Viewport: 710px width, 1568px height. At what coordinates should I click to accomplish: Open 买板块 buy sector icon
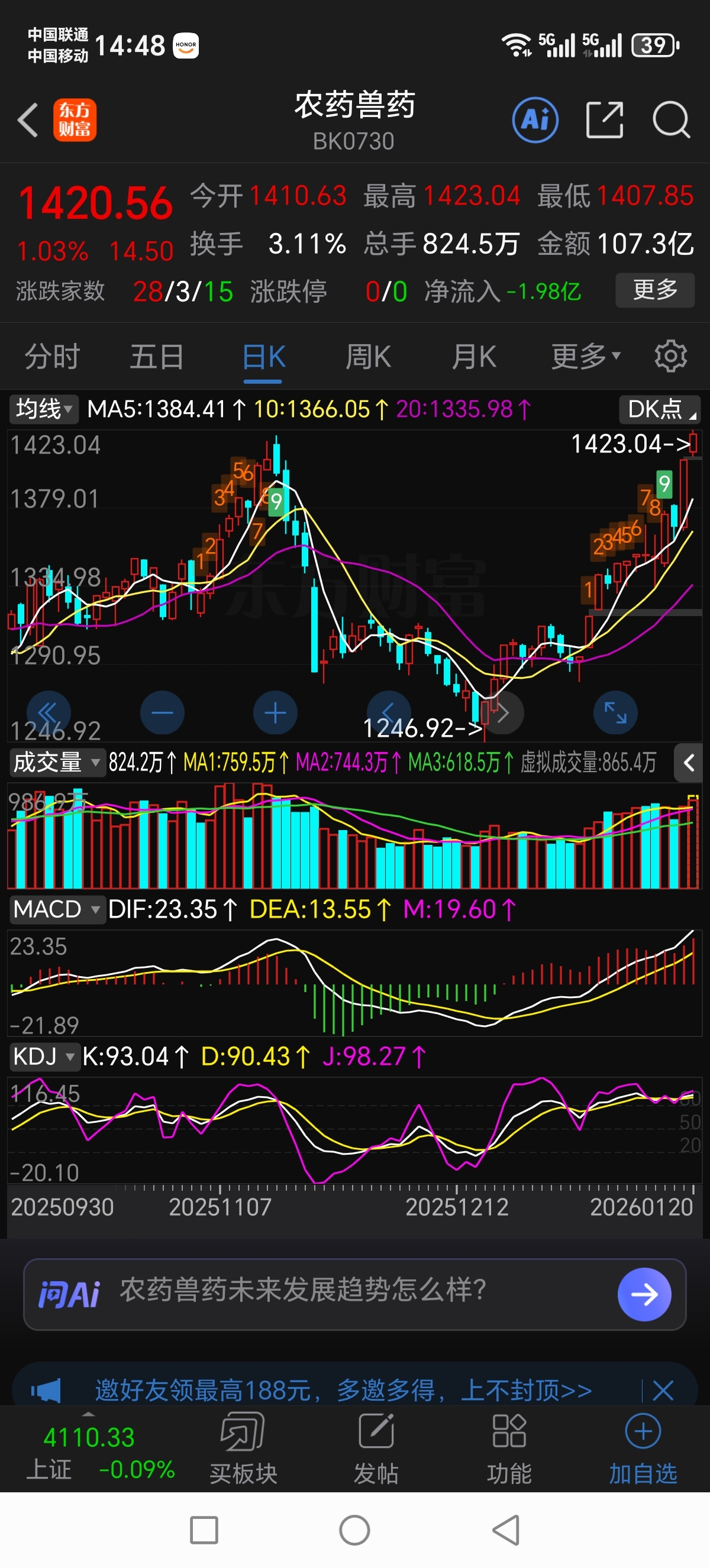(x=243, y=1449)
